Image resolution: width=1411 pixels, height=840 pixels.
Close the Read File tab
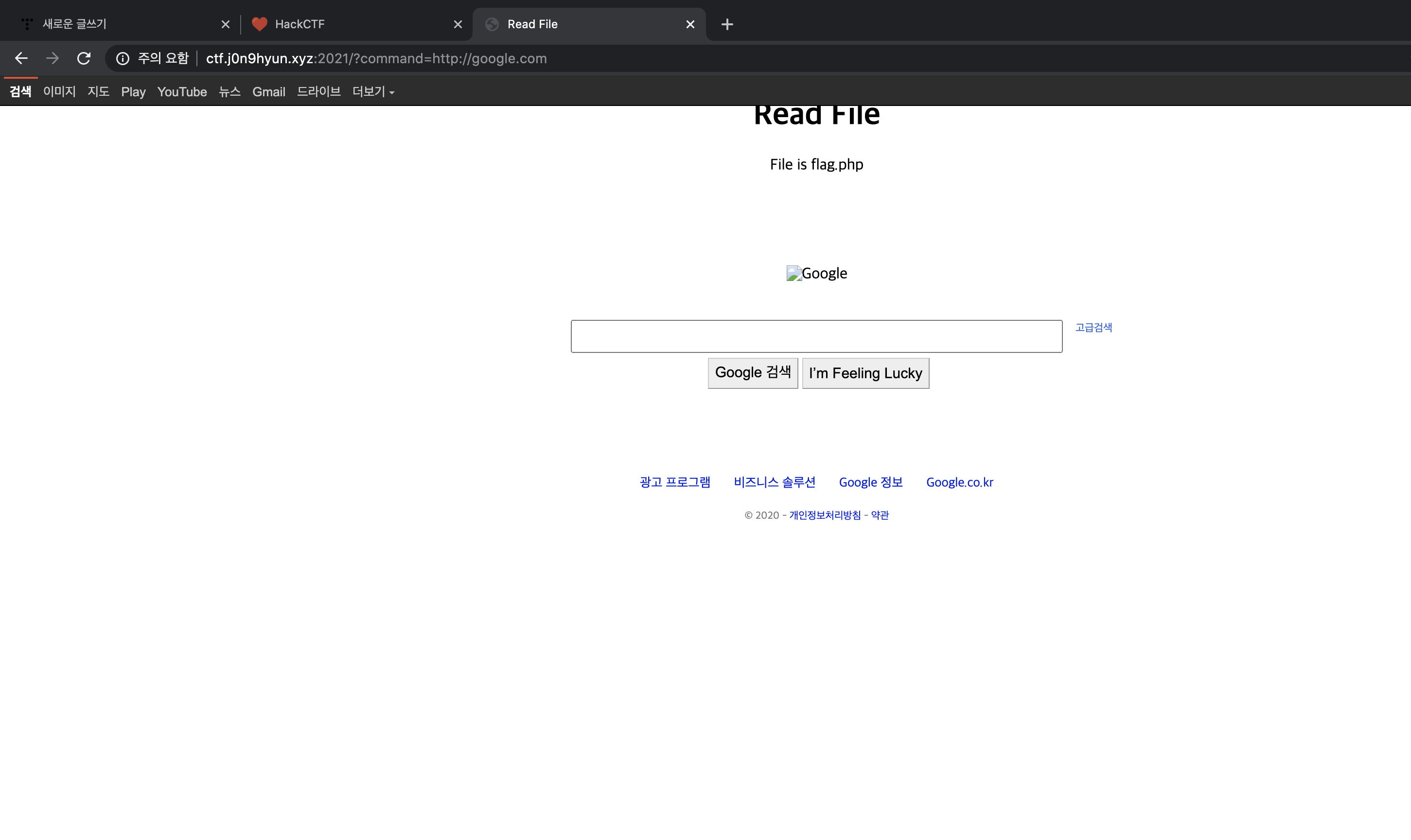pos(690,24)
